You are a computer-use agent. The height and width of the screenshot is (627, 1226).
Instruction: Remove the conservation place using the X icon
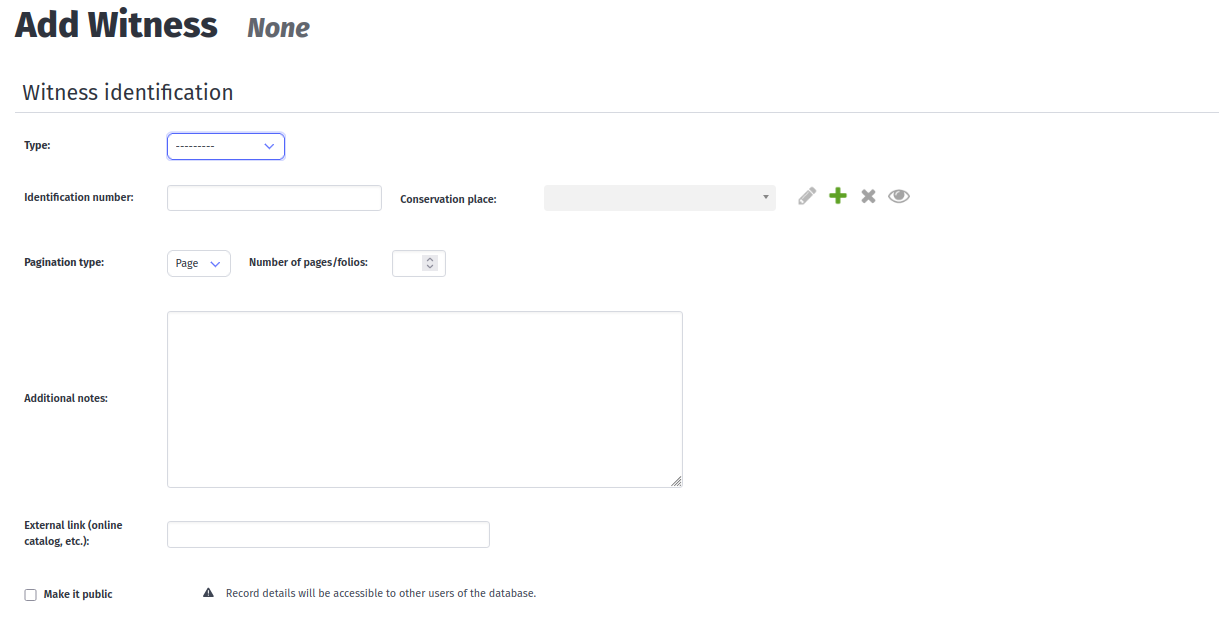pyautogui.click(x=868, y=196)
